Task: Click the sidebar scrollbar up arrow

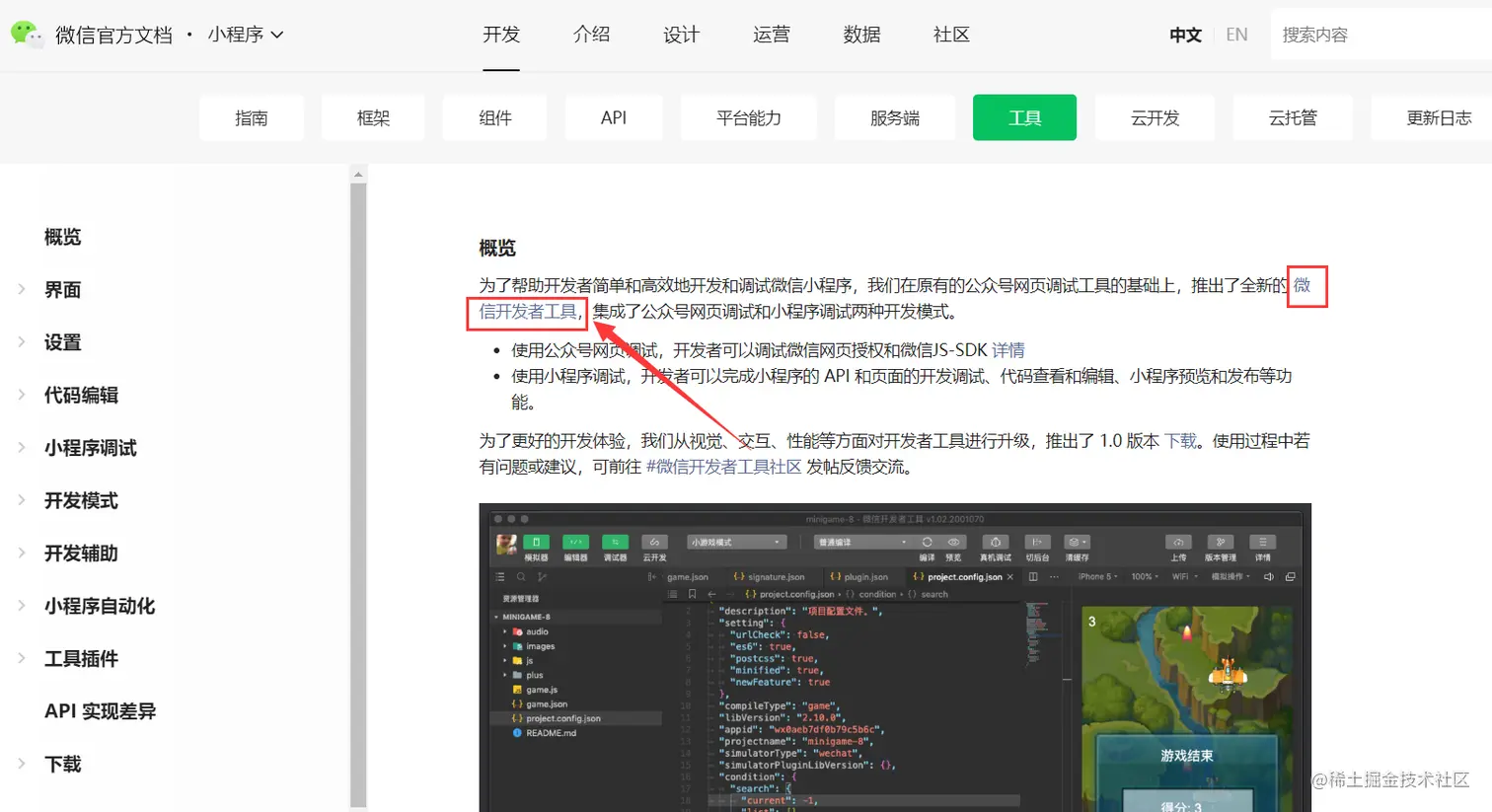Action: [x=358, y=174]
